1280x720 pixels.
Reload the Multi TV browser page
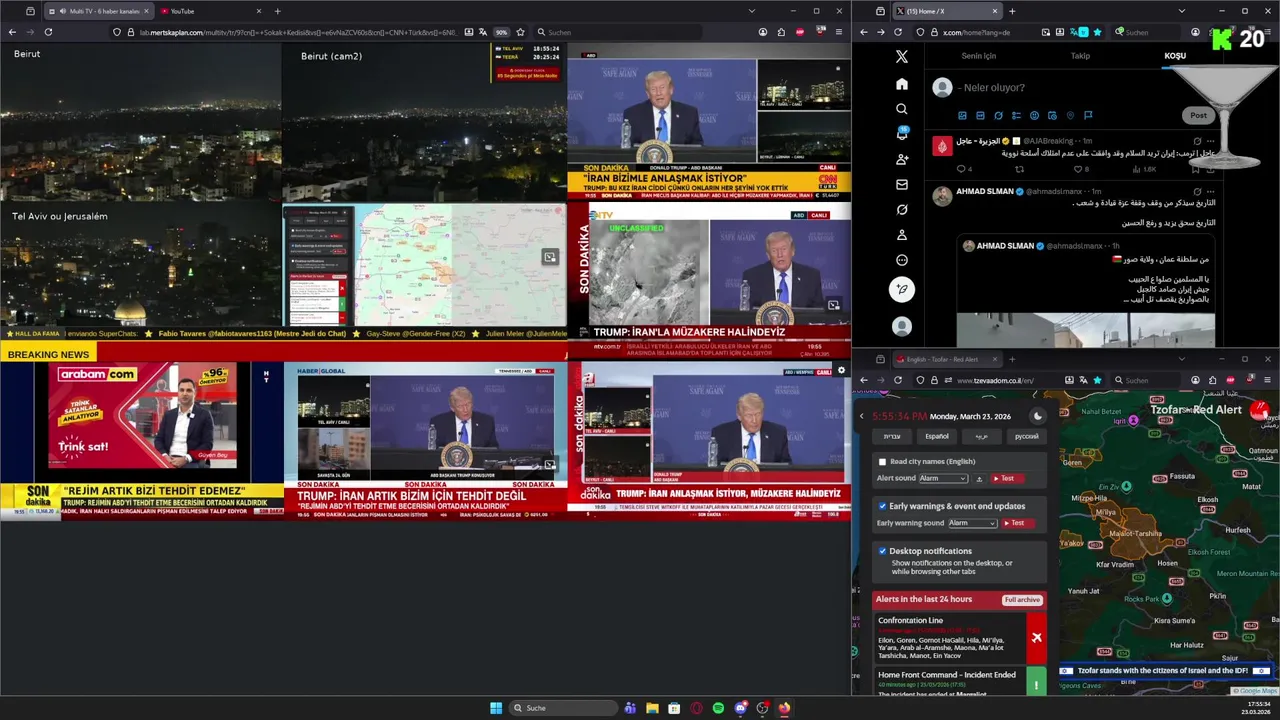click(48, 32)
